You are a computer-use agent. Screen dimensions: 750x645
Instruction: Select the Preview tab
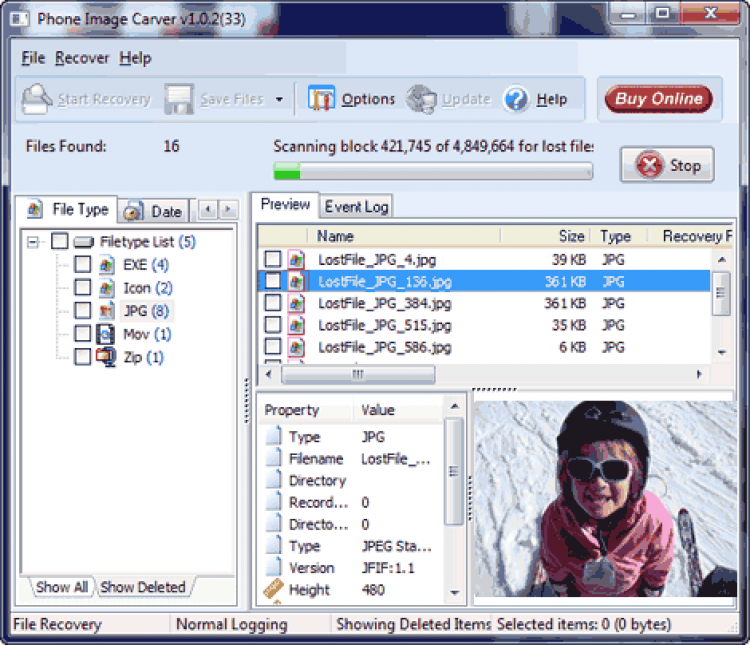coord(285,205)
